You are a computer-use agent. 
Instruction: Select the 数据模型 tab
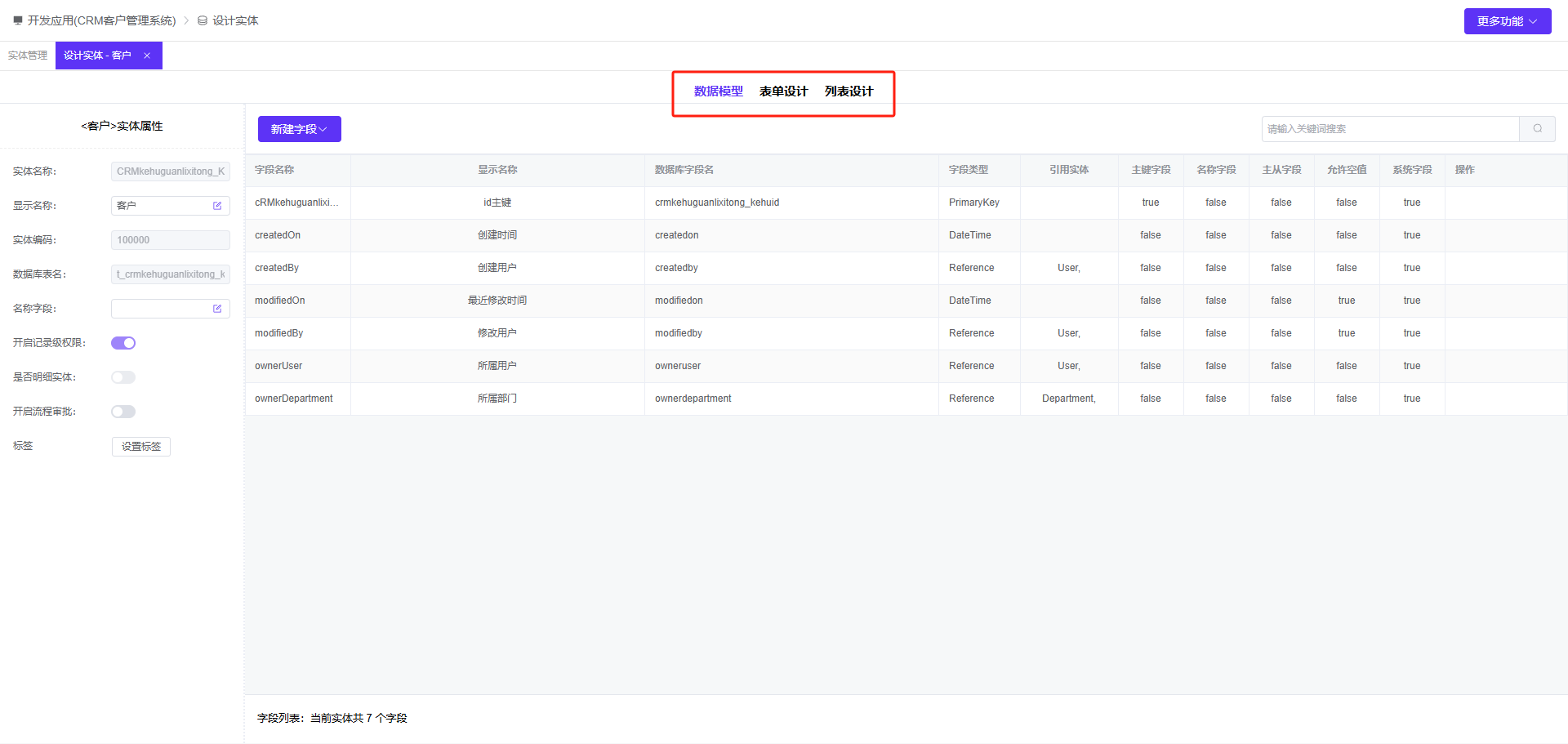pos(718,91)
